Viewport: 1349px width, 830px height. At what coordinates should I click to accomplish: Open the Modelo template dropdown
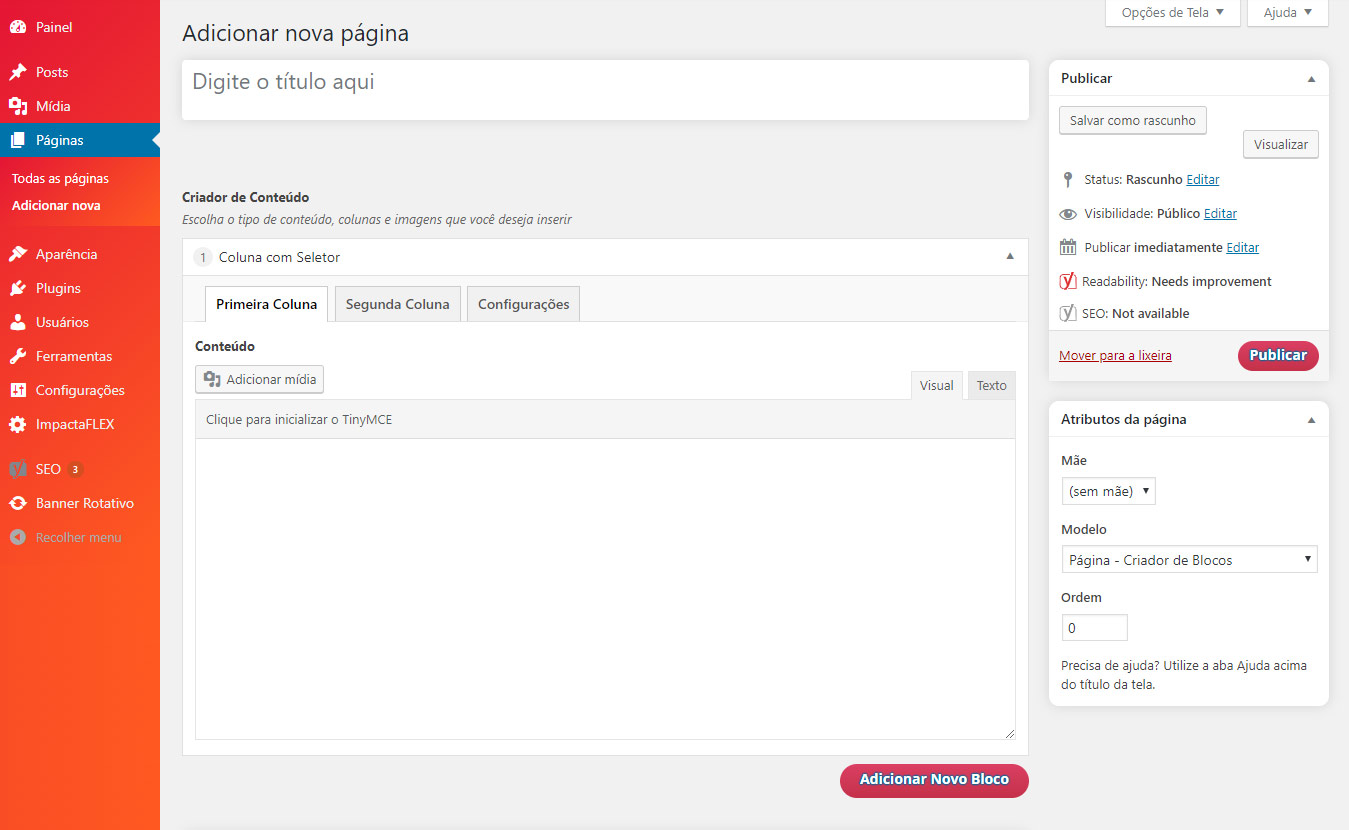tap(1189, 560)
